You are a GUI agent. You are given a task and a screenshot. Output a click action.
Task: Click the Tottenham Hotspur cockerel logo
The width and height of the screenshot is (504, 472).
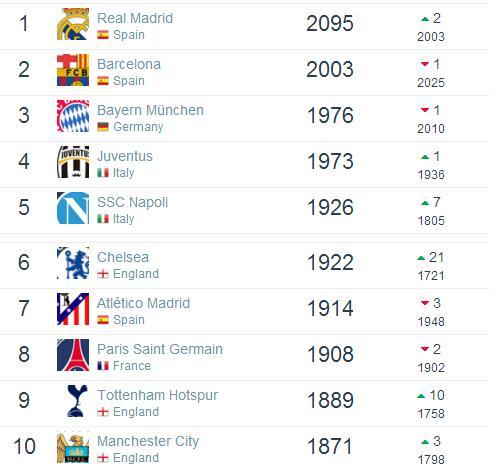77,401
